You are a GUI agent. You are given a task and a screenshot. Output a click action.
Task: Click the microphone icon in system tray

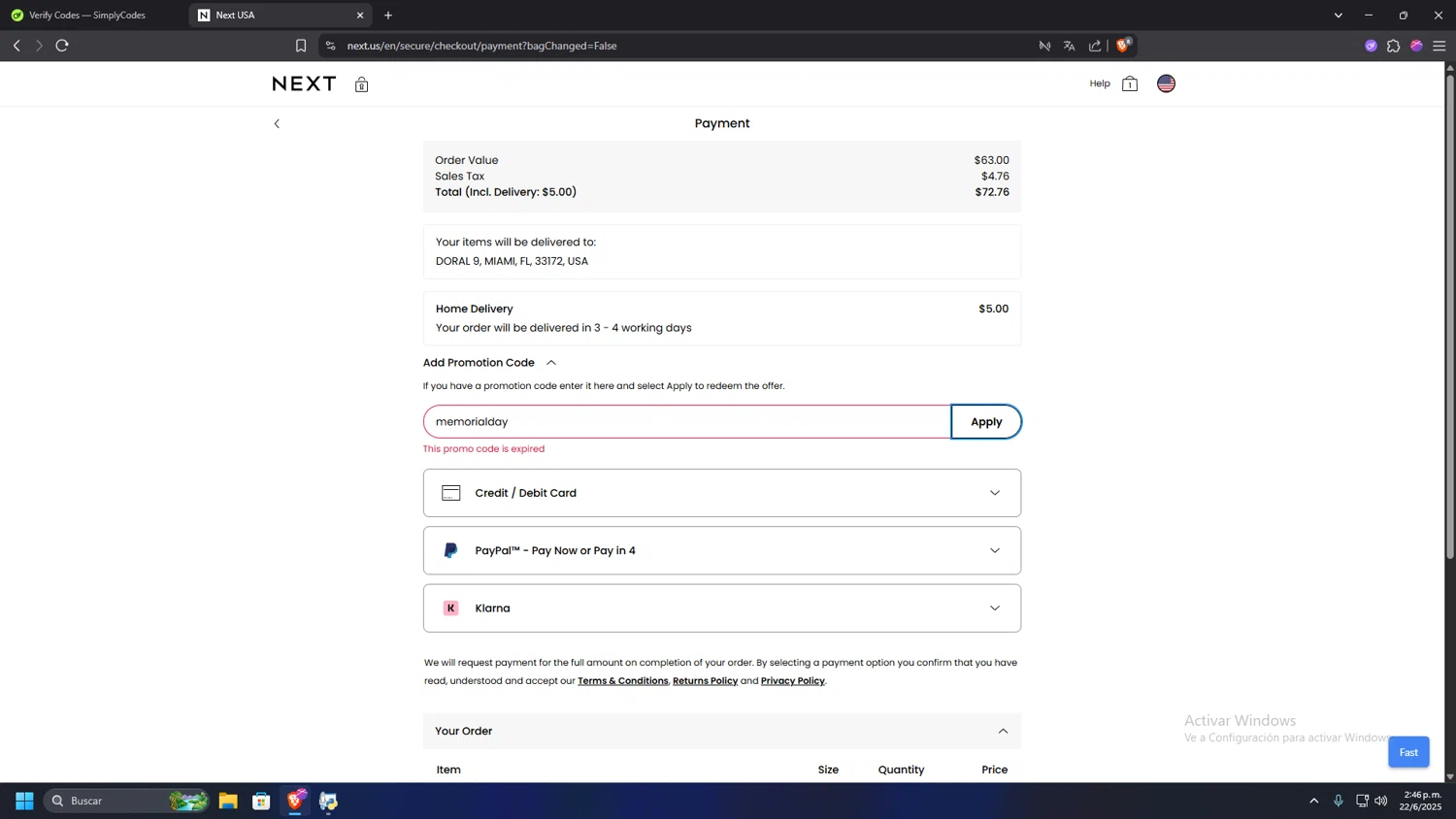pos(1339,801)
